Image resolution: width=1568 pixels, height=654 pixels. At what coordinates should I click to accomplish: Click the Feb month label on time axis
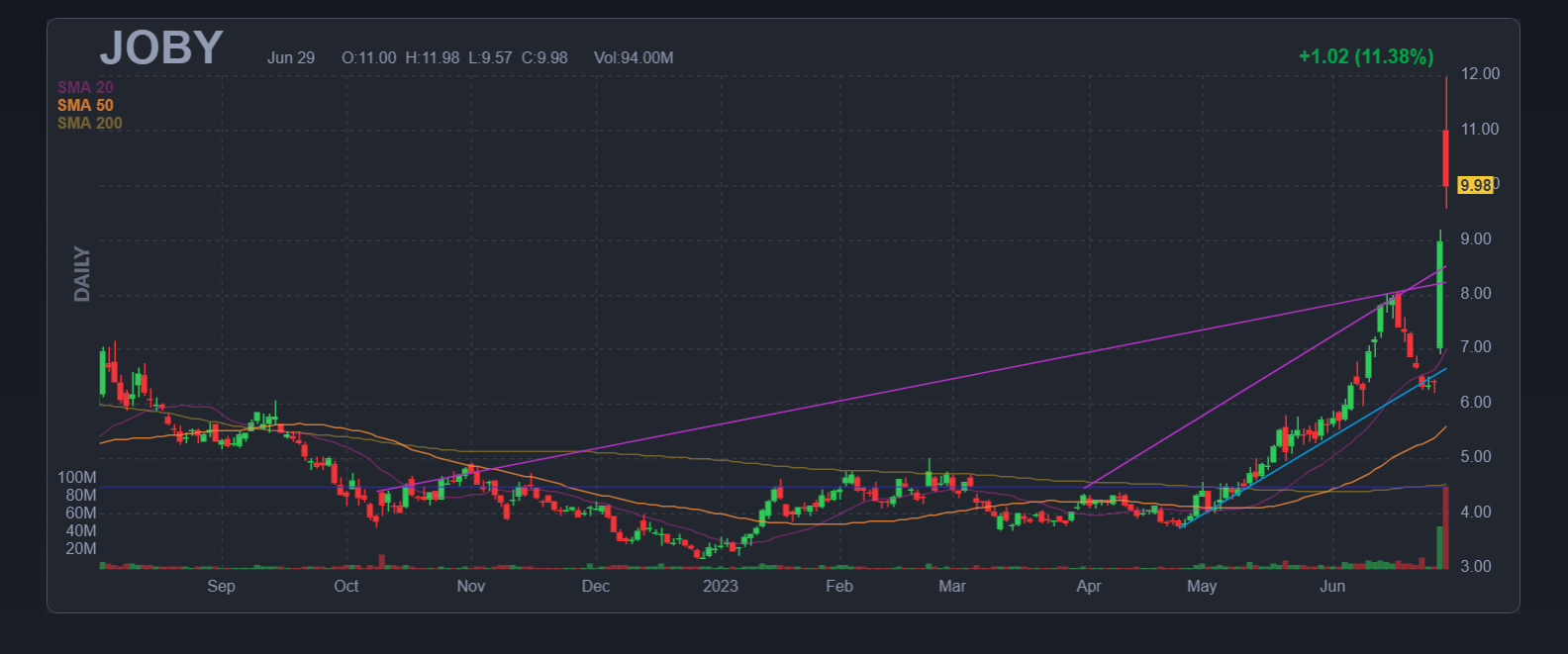[839, 586]
